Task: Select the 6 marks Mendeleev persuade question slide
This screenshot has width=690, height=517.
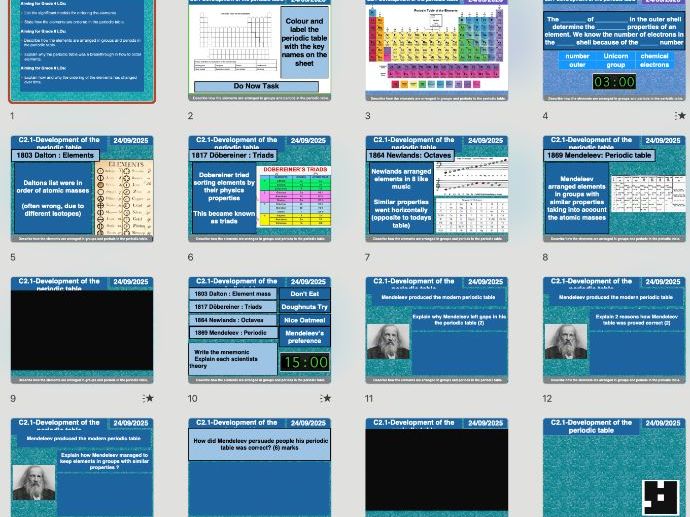Action: click(x=260, y=468)
